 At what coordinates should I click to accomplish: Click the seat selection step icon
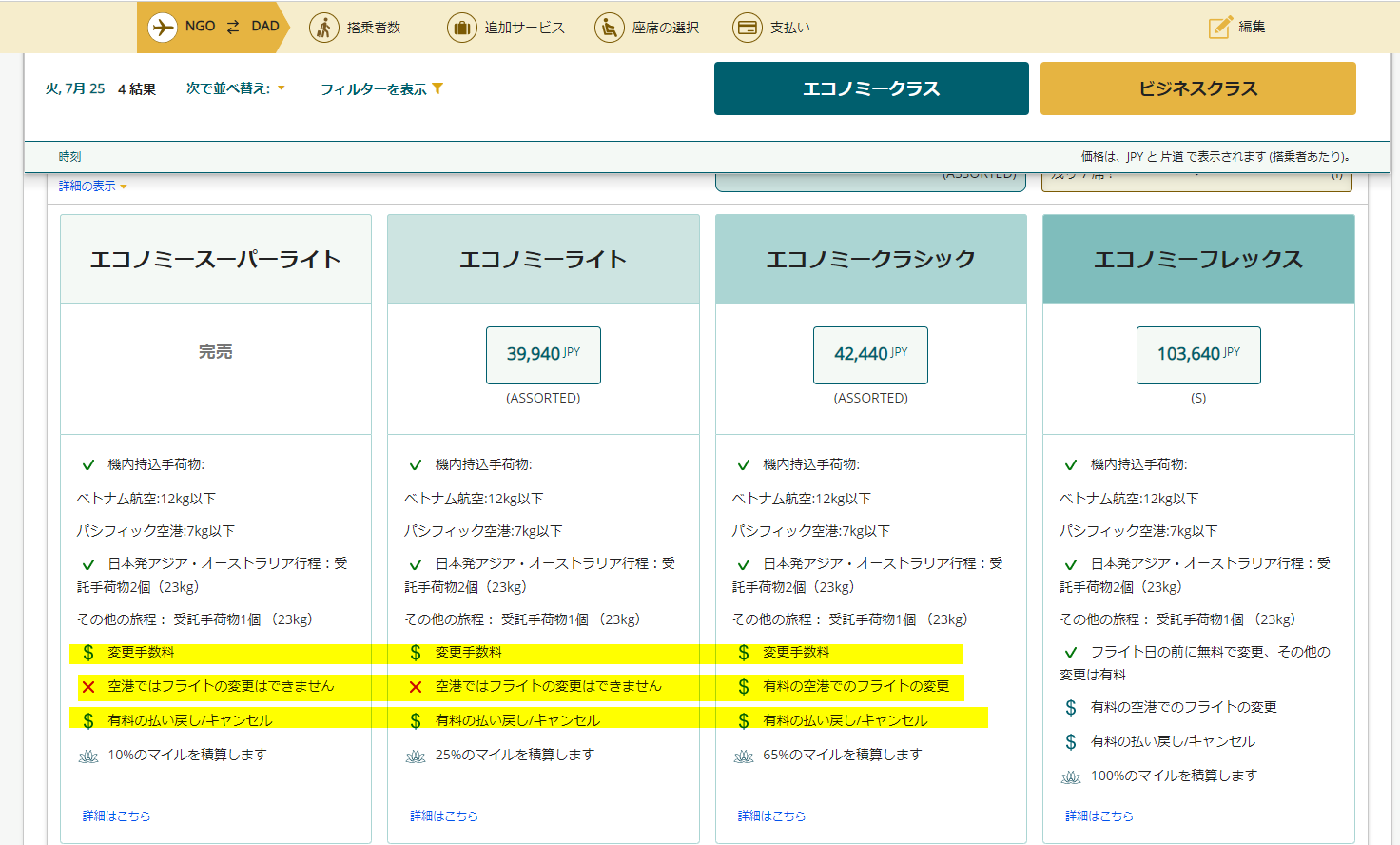click(609, 28)
